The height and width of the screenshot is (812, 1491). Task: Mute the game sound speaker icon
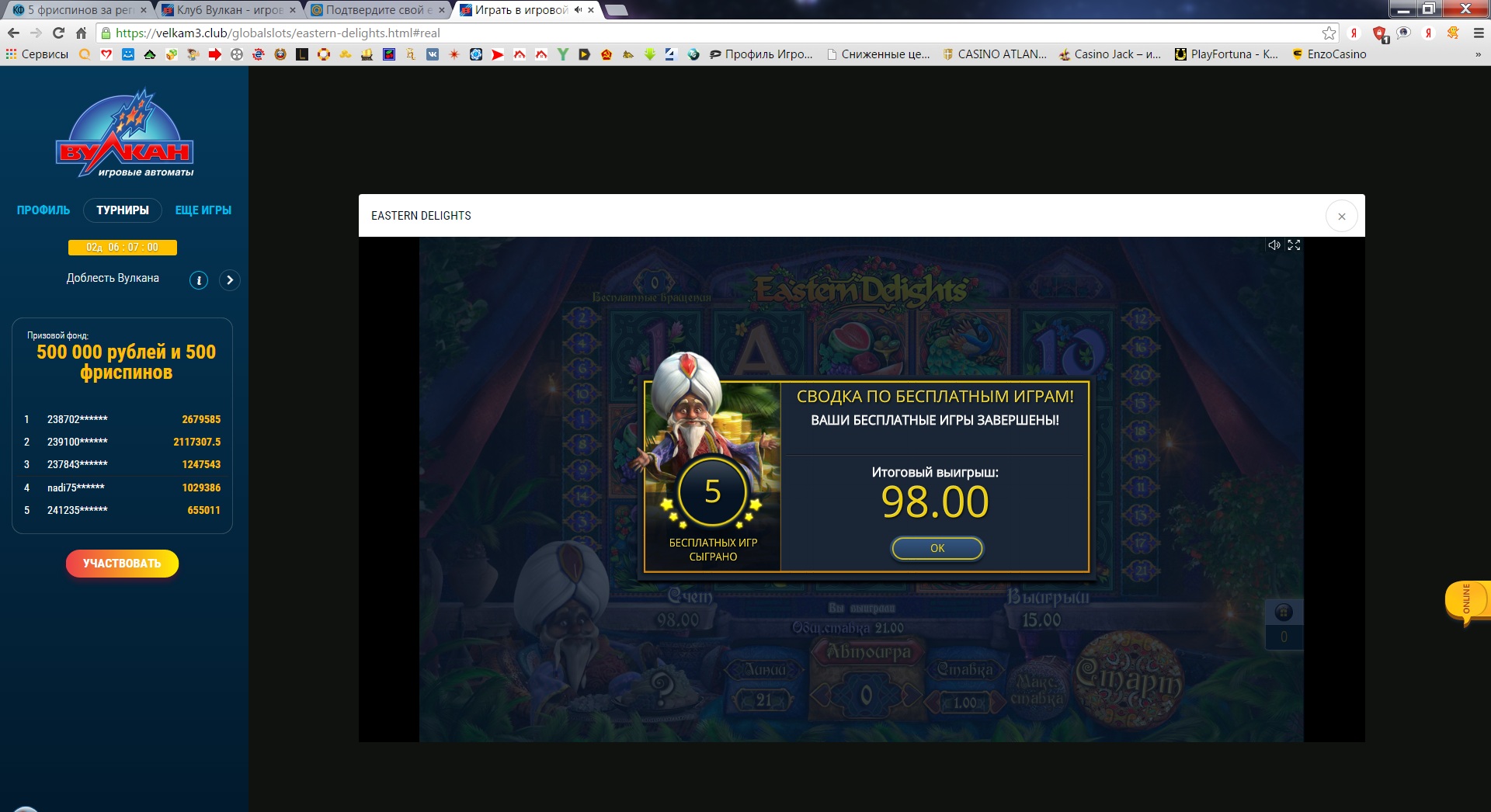1274,245
